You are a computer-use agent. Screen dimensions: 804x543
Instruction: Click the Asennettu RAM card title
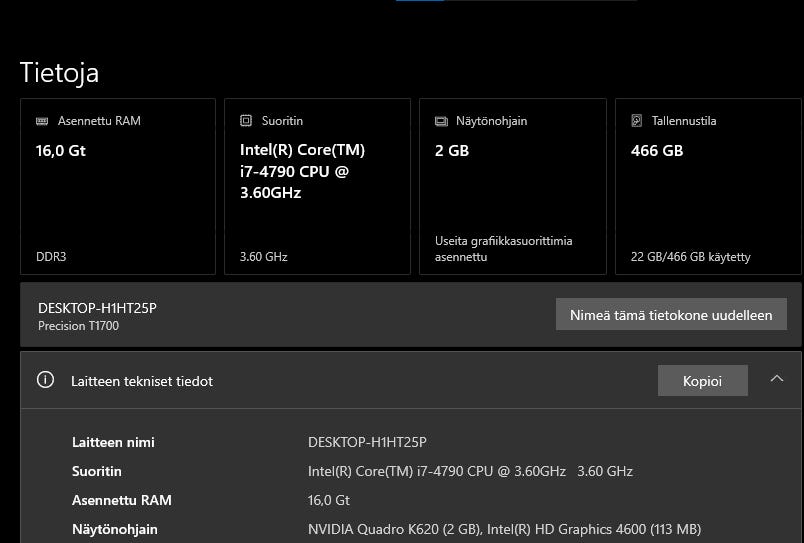(99, 120)
